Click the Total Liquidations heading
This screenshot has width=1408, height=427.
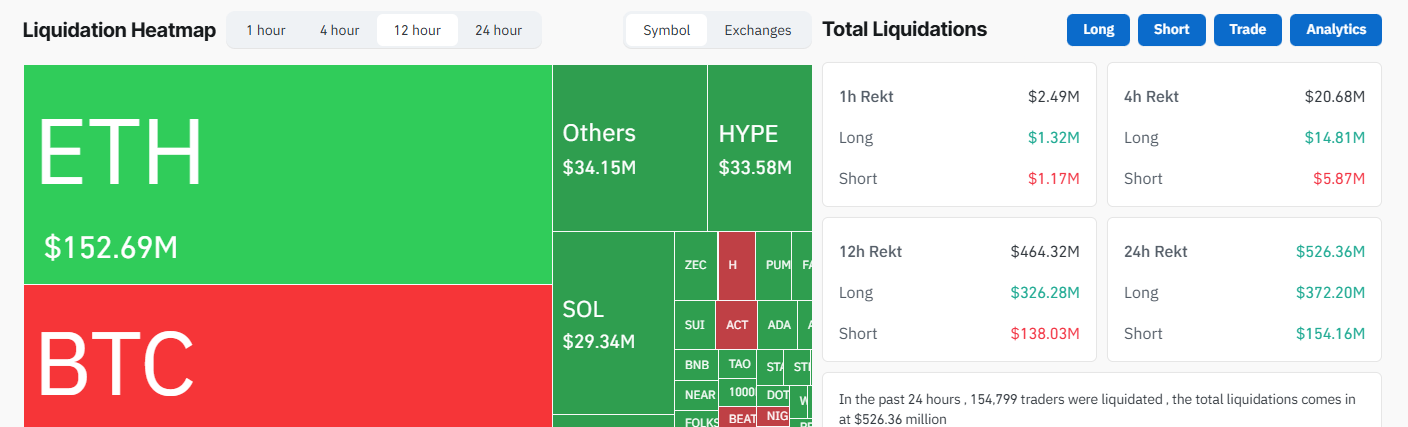904,29
